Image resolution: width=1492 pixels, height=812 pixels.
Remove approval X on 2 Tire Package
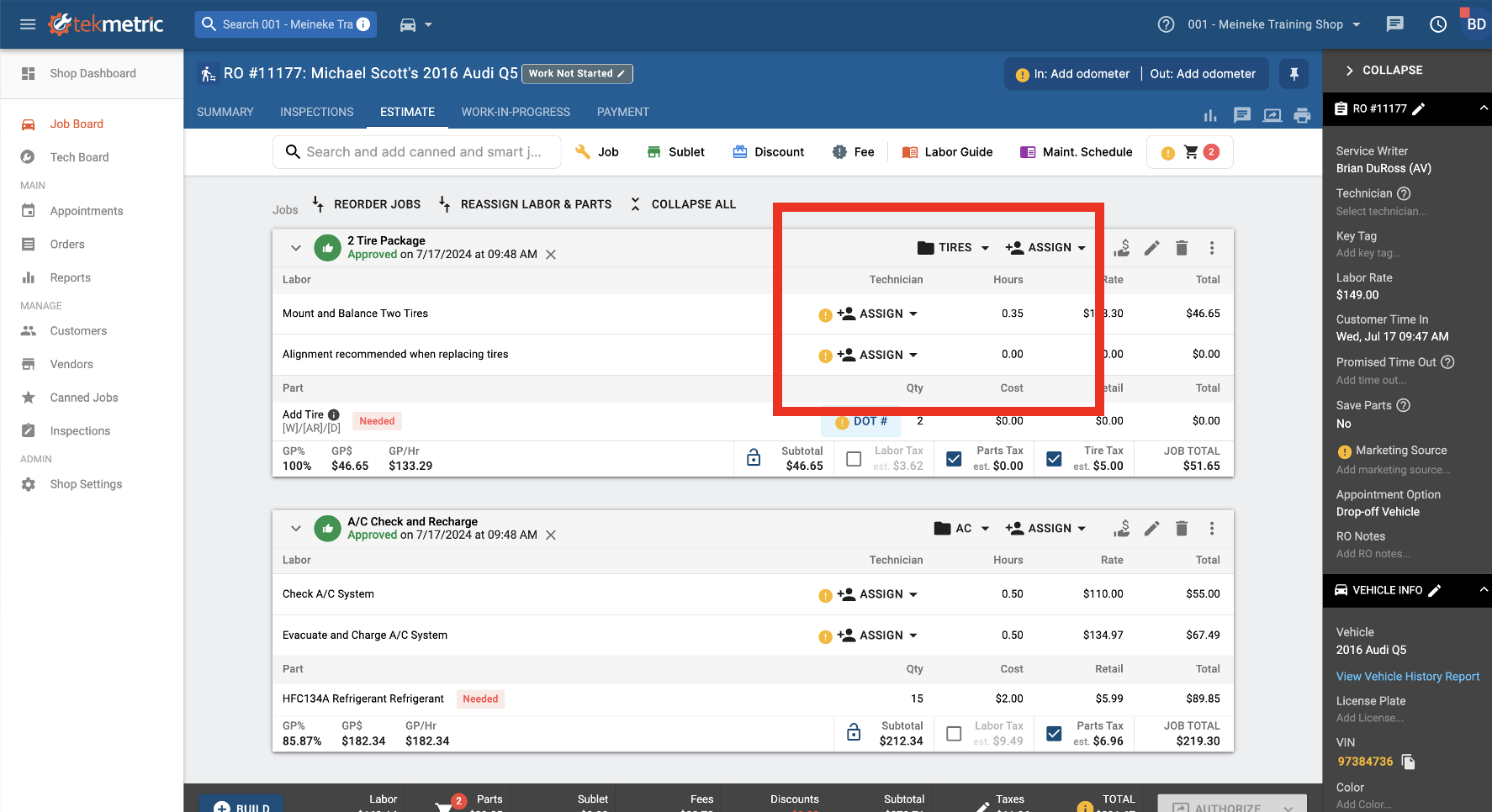tap(551, 255)
